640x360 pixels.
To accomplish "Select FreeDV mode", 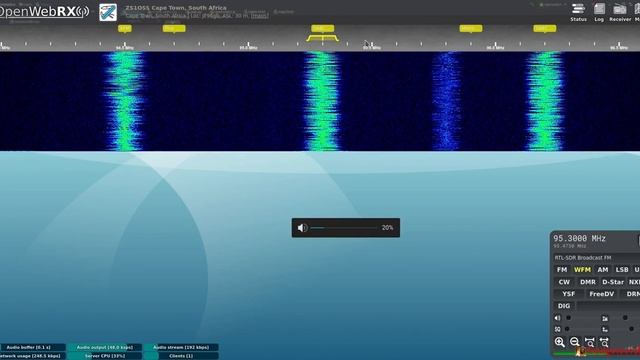I will coord(602,294).
